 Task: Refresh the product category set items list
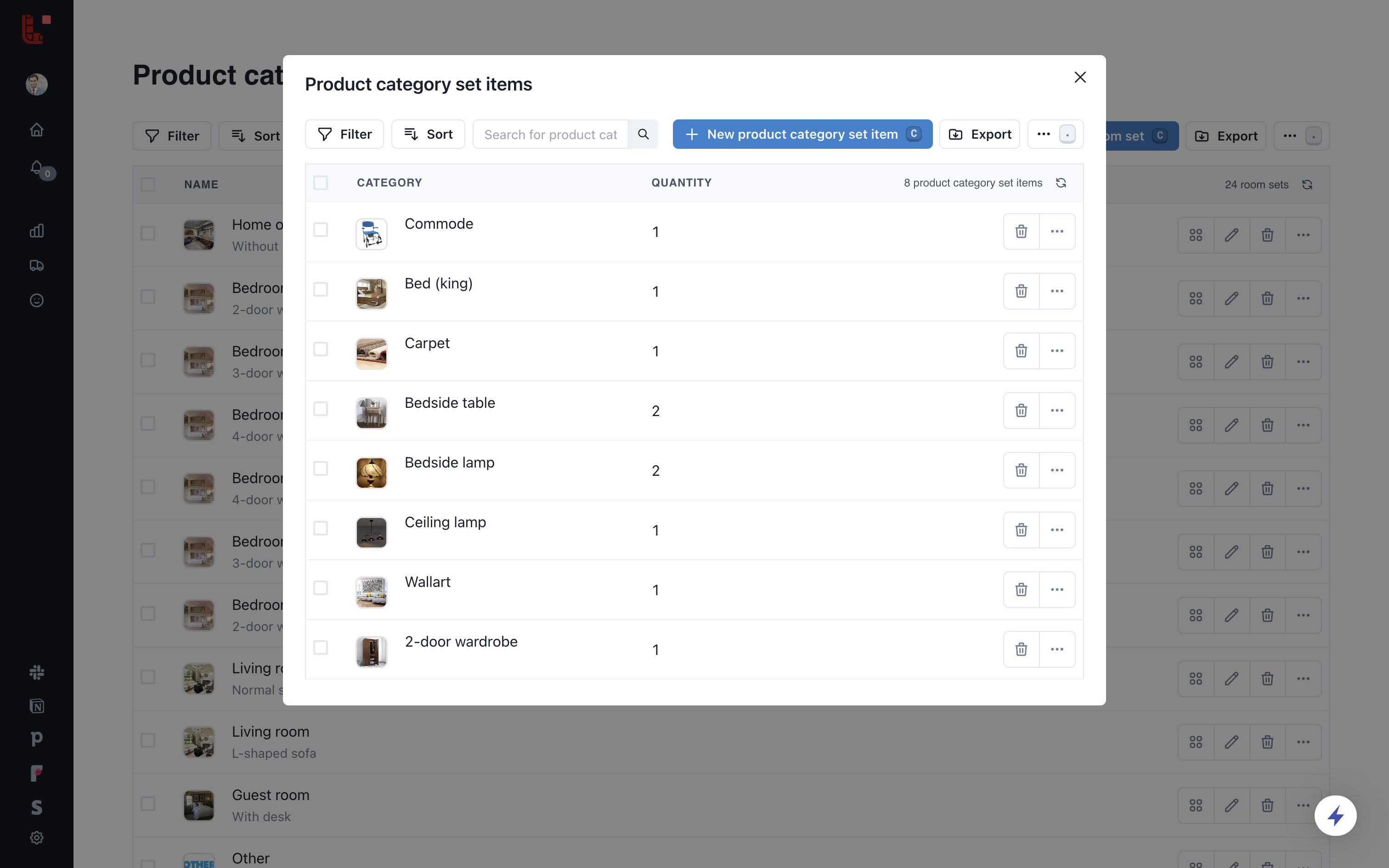pos(1061,183)
